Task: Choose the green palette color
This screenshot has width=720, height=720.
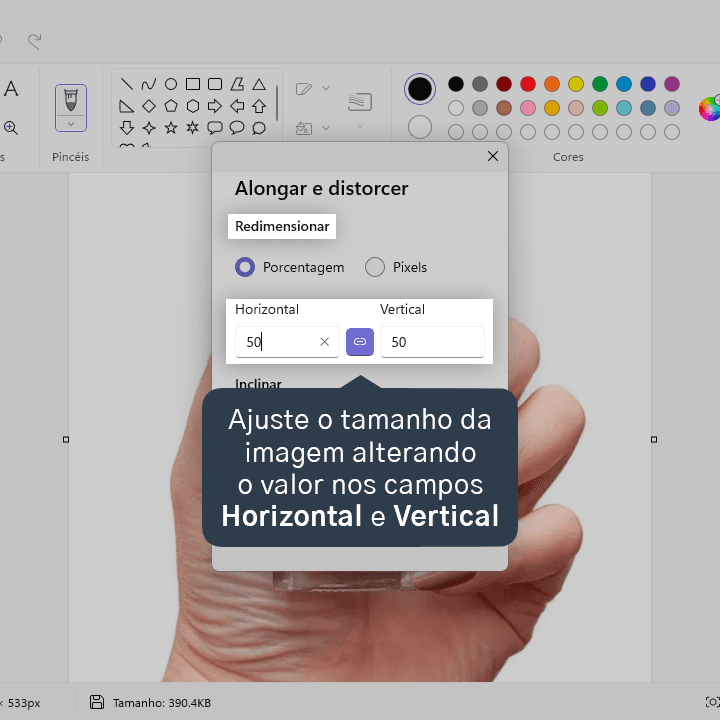Action: point(600,84)
